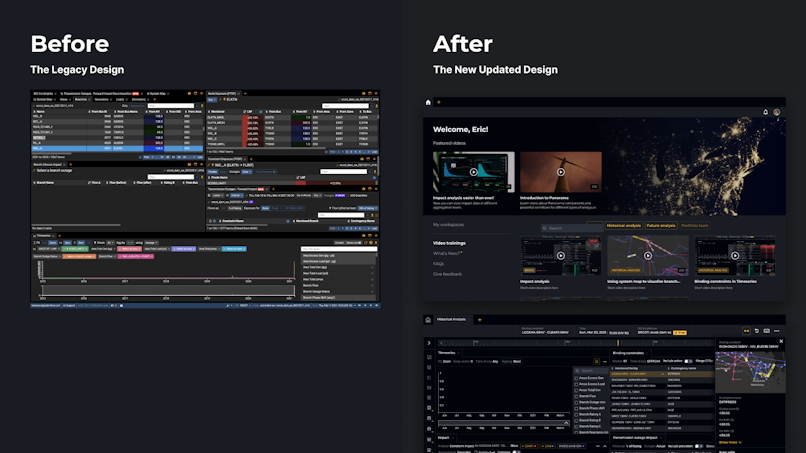Play the Introduction to Panorama video
The width and height of the screenshot is (806, 453).
pos(561,172)
